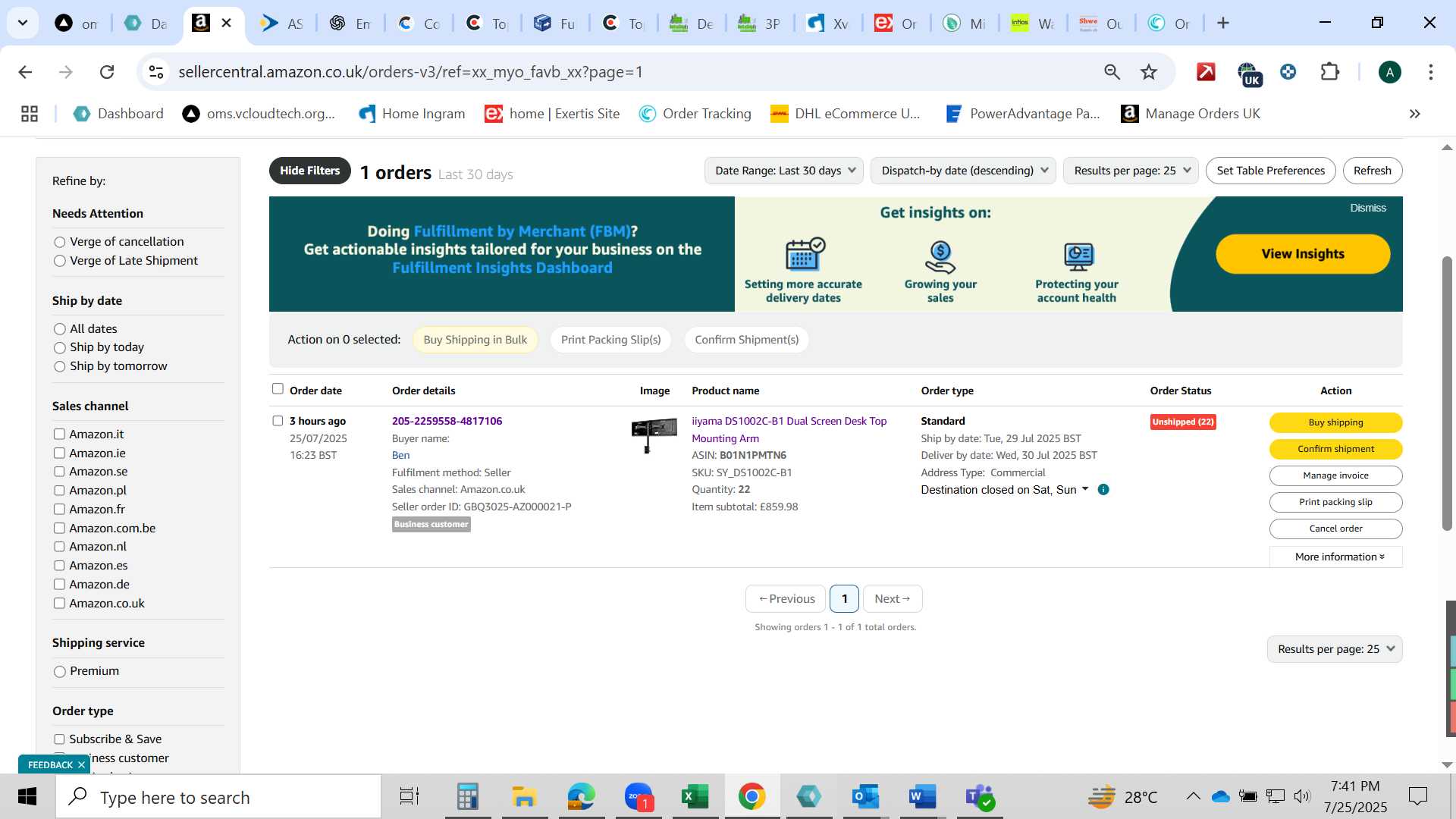The image size is (1456, 819).
Task: Click the blue cross extension icon
Action: click(1288, 72)
